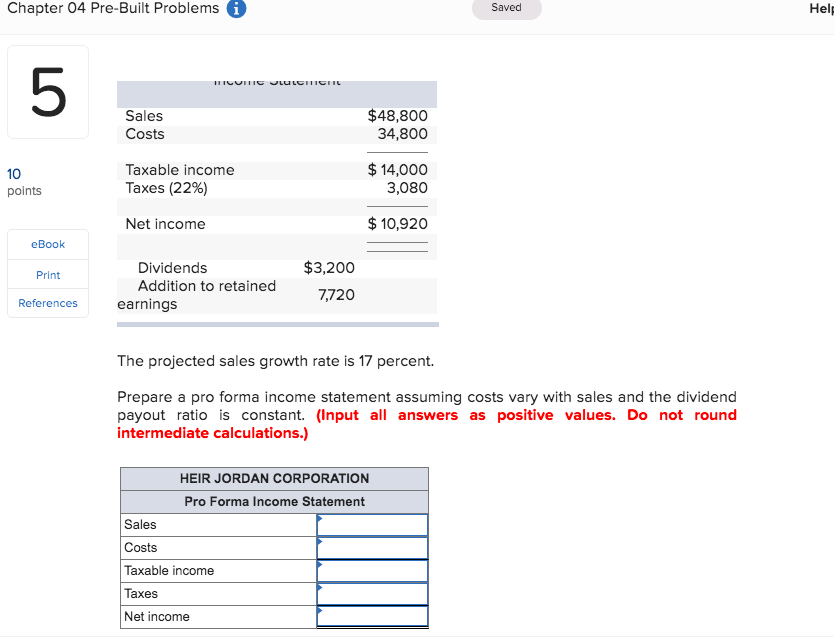Image resolution: width=834 pixels, height=640 pixels.
Task: Click the hint marker beside Costs field
Action: pyautogui.click(x=320, y=542)
